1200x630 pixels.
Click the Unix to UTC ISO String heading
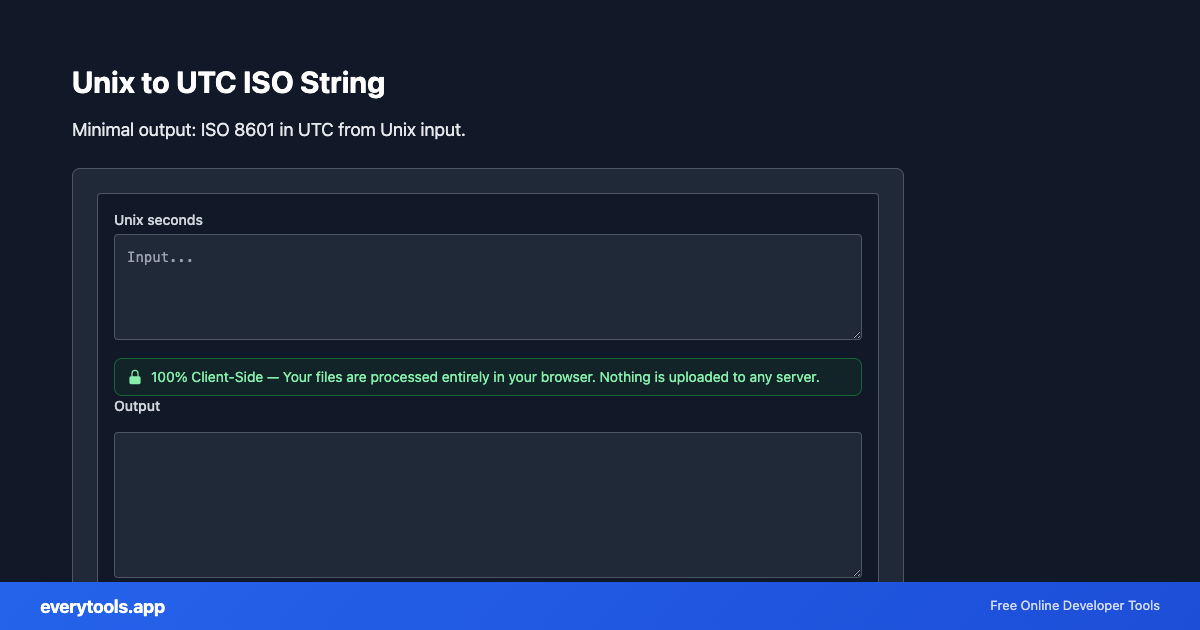tap(228, 83)
